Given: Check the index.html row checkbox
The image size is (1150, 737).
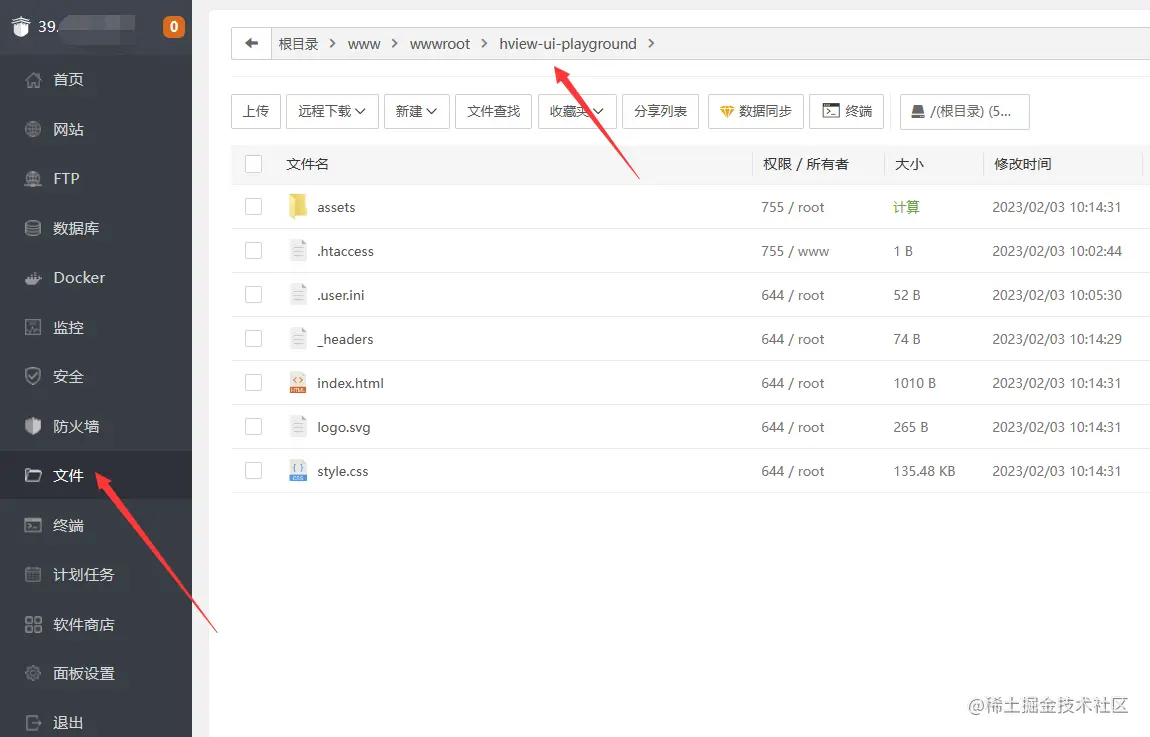Looking at the screenshot, I should 254,383.
